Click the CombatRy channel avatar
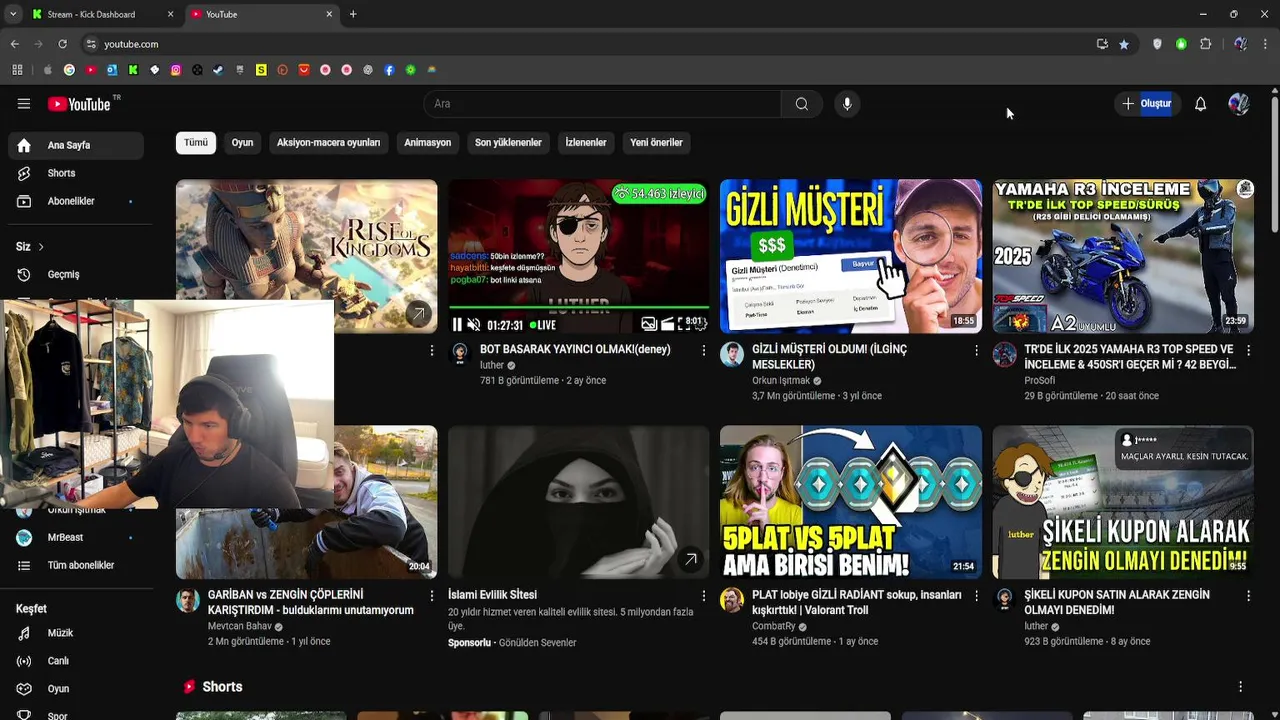The width and height of the screenshot is (1280, 720). point(732,600)
